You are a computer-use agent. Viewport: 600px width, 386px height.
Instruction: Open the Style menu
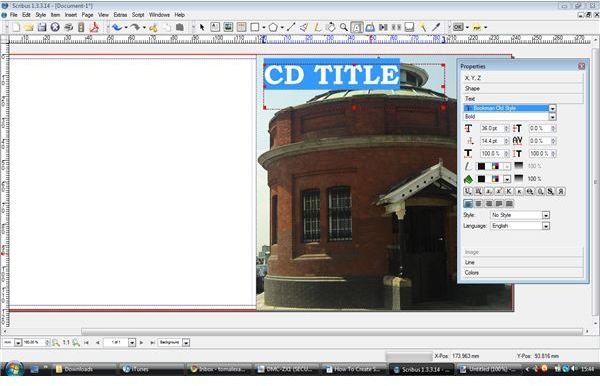click(x=41, y=15)
